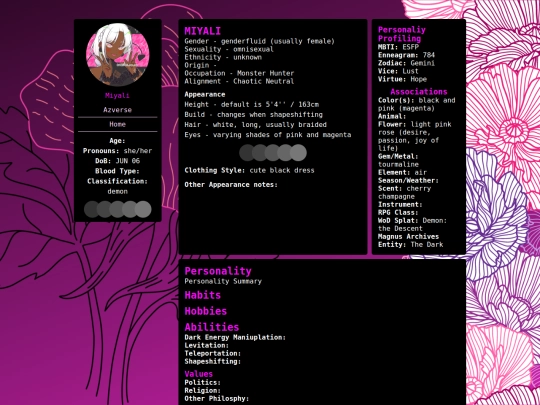Image resolution: width=540 pixels, height=405 pixels.
Task: Click 'Enneagram: 784' entry
Action: (x=406, y=55)
